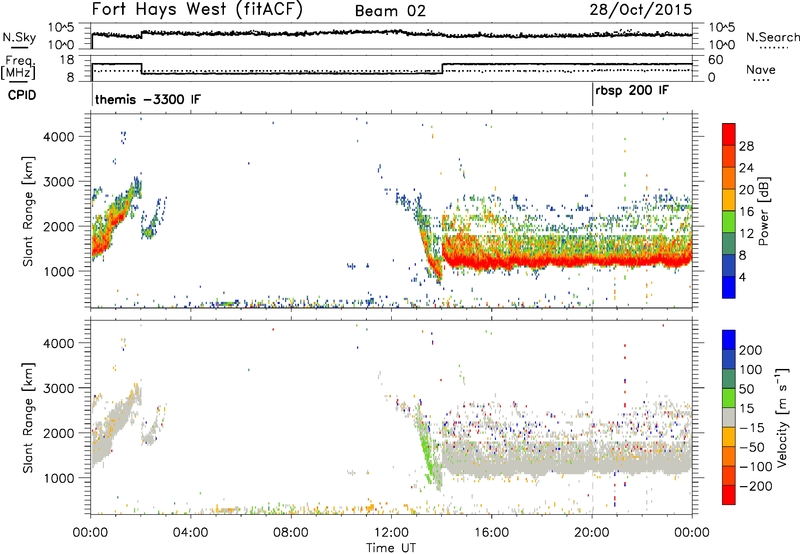Click the '12:00' time tick label
The height and width of the screenshot is (554, 800).
[x=391, y=533]
